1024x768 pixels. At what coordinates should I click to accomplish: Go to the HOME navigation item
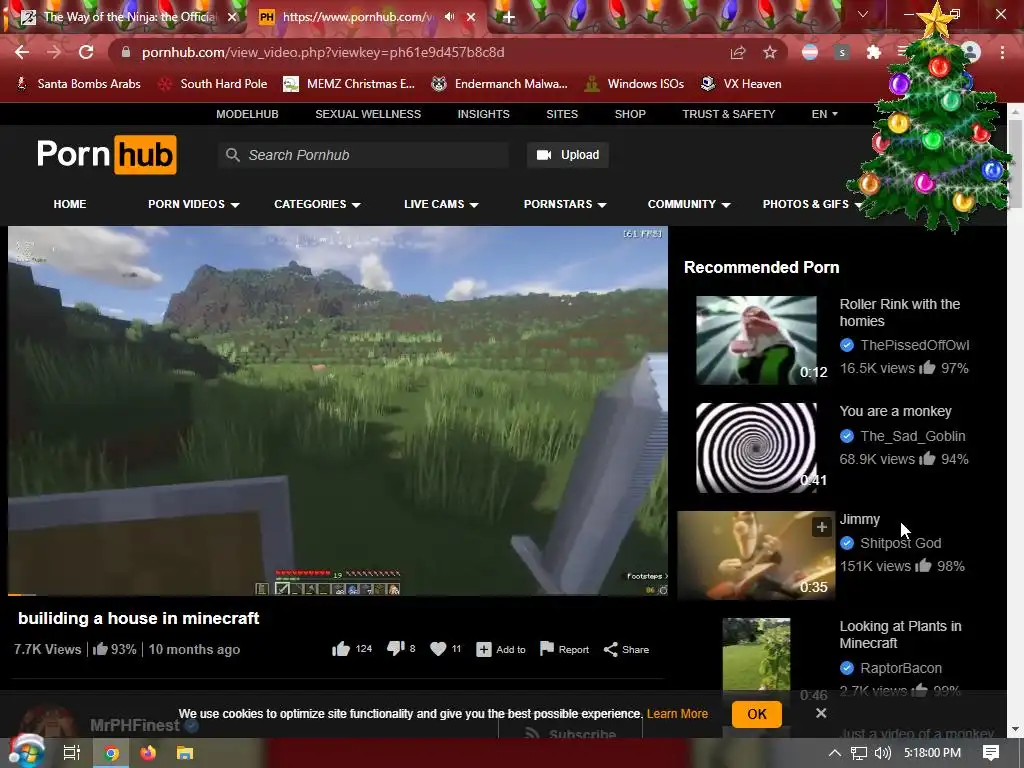[70, 204]
